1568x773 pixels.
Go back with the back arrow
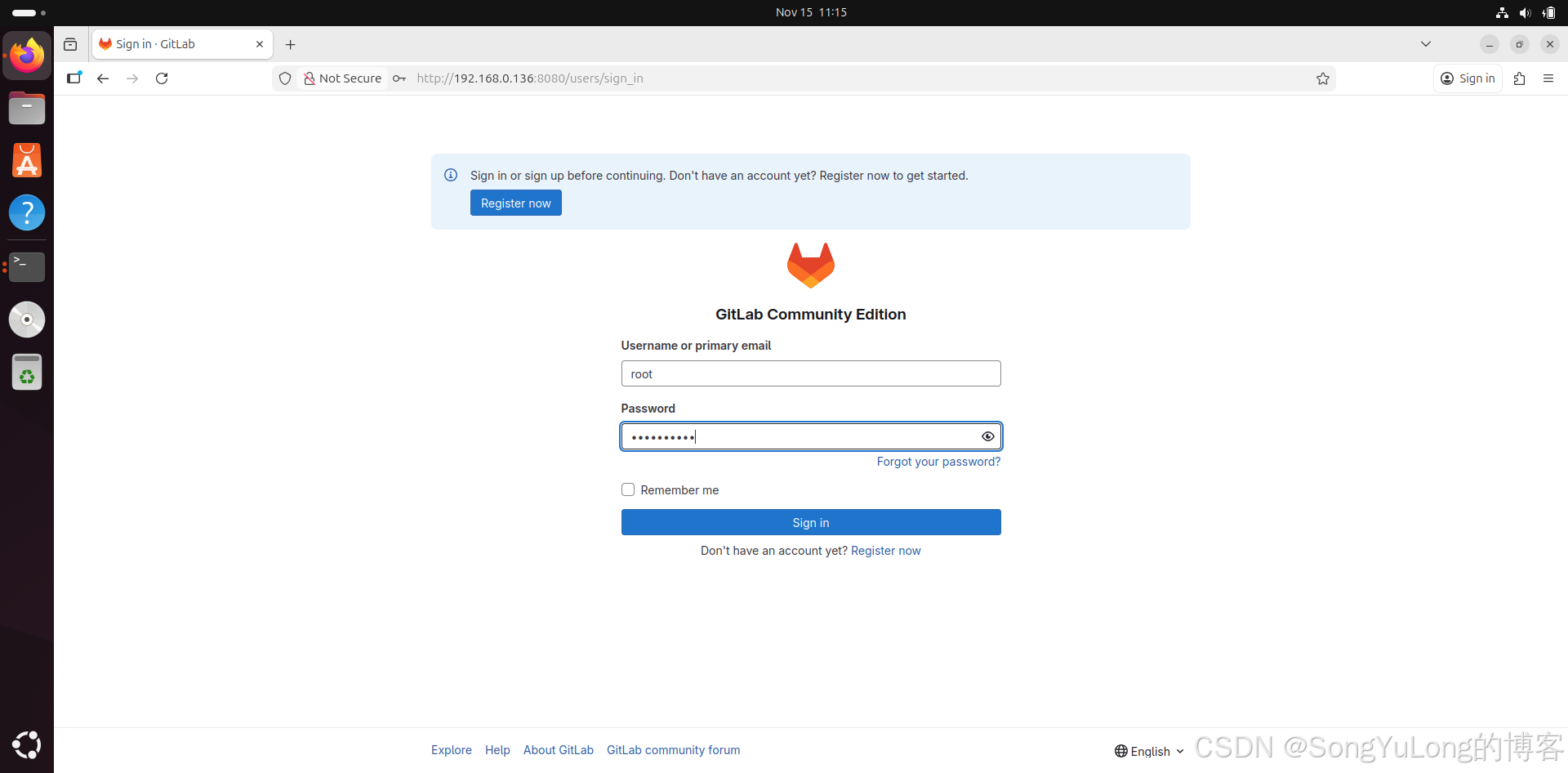click(x=103, y=78)
